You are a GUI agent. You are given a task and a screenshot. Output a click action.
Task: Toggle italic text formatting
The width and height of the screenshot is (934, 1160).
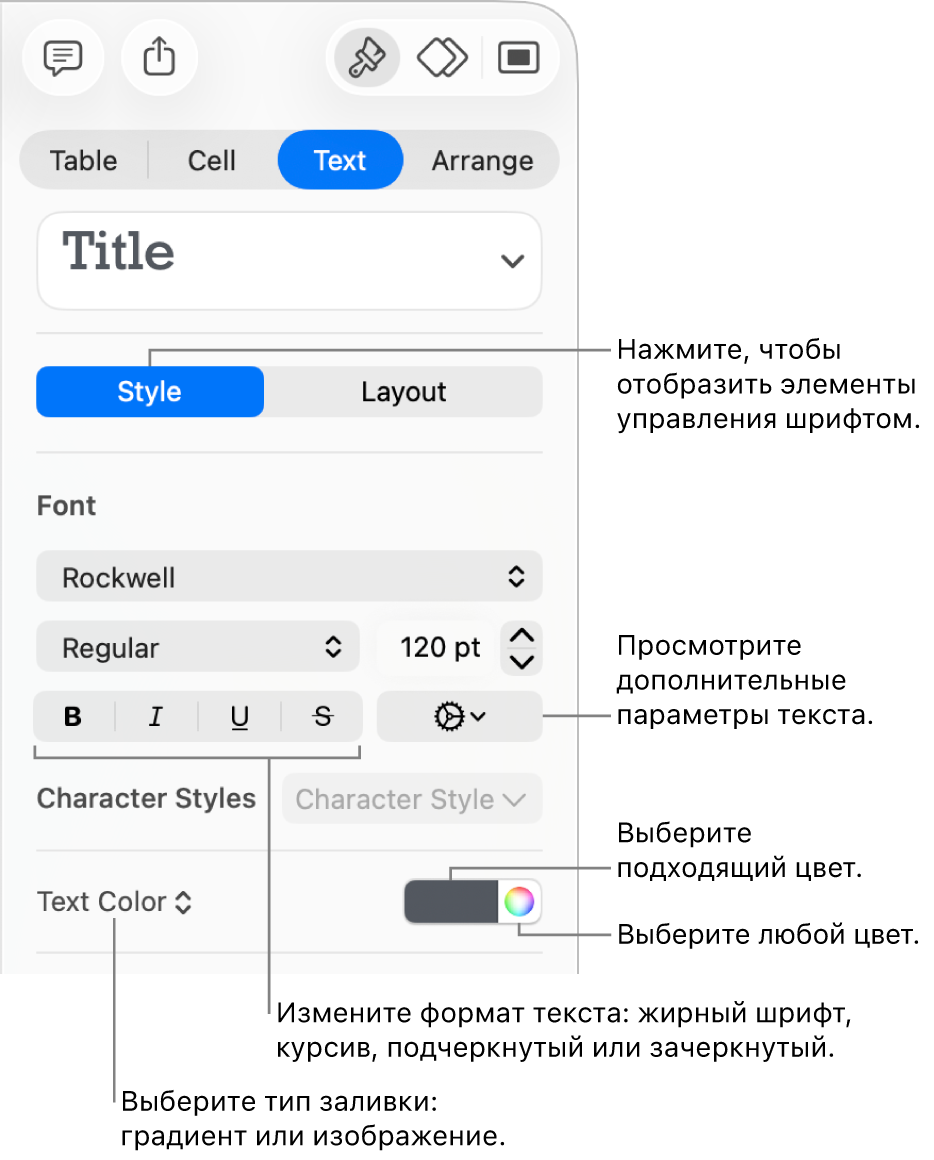[x=156, y=717]
